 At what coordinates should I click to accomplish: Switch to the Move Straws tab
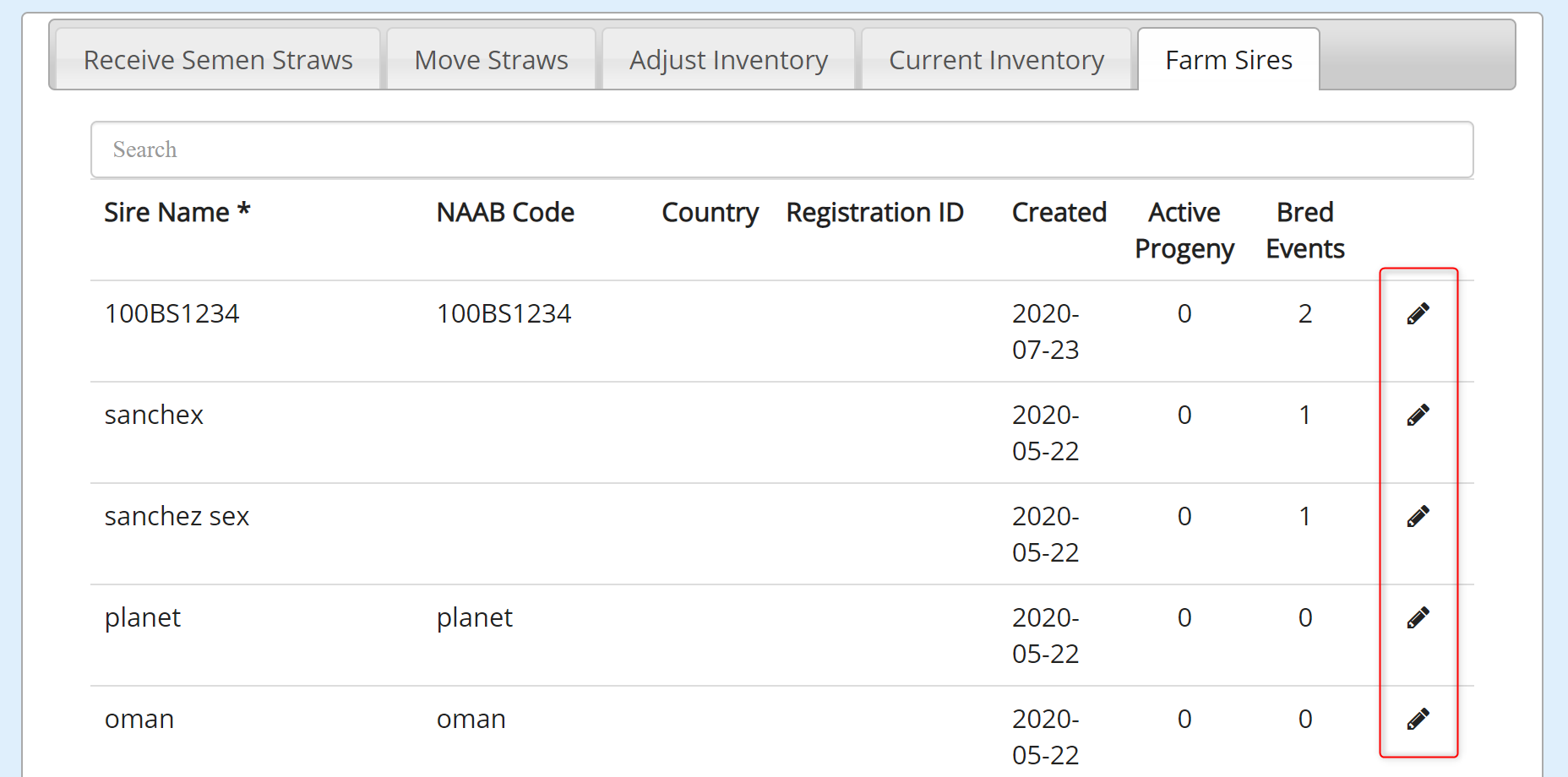click(x=491, y=60)
